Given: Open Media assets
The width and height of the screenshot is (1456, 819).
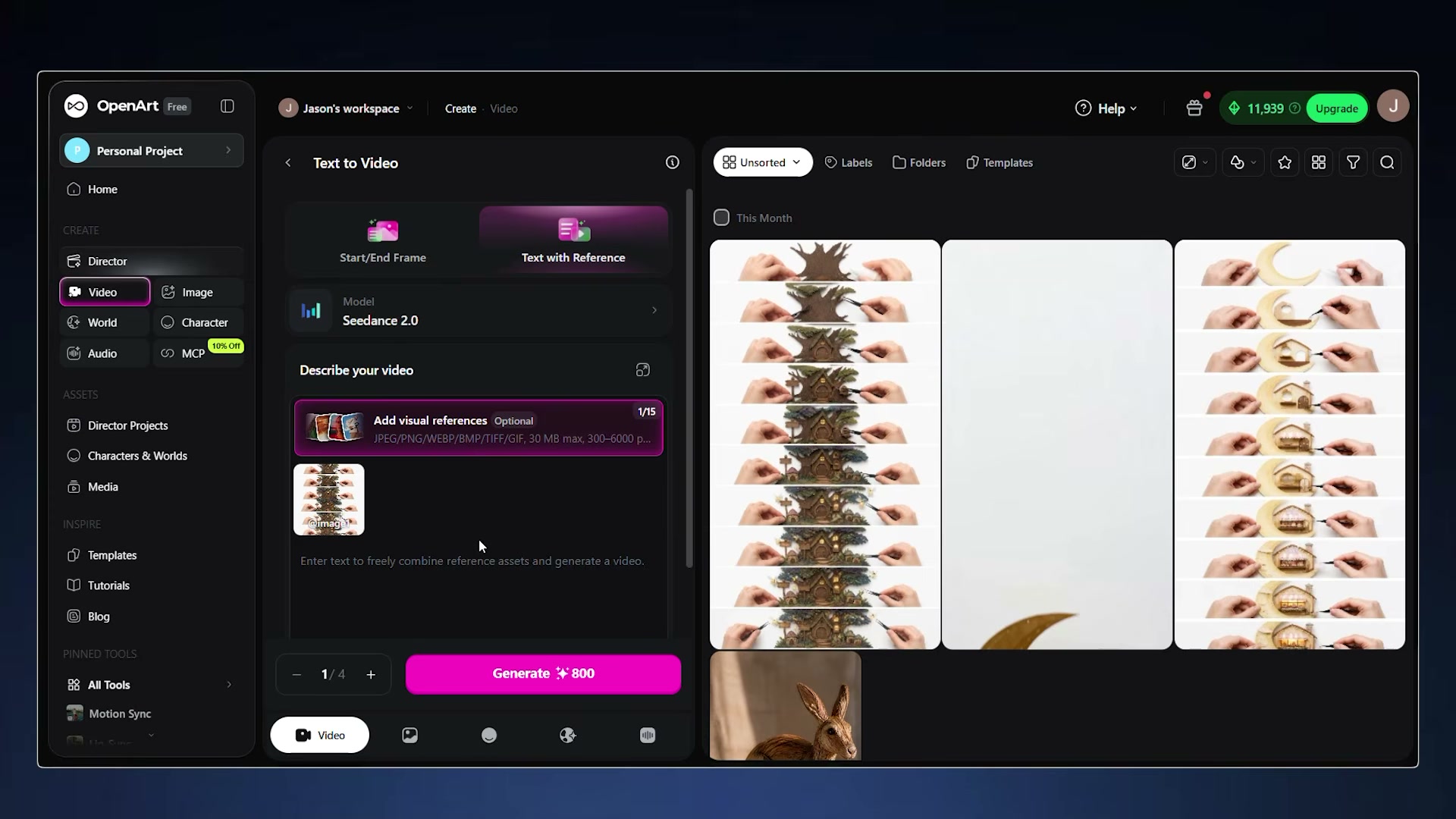Looking at the screenshot, I should coord(152,487).
